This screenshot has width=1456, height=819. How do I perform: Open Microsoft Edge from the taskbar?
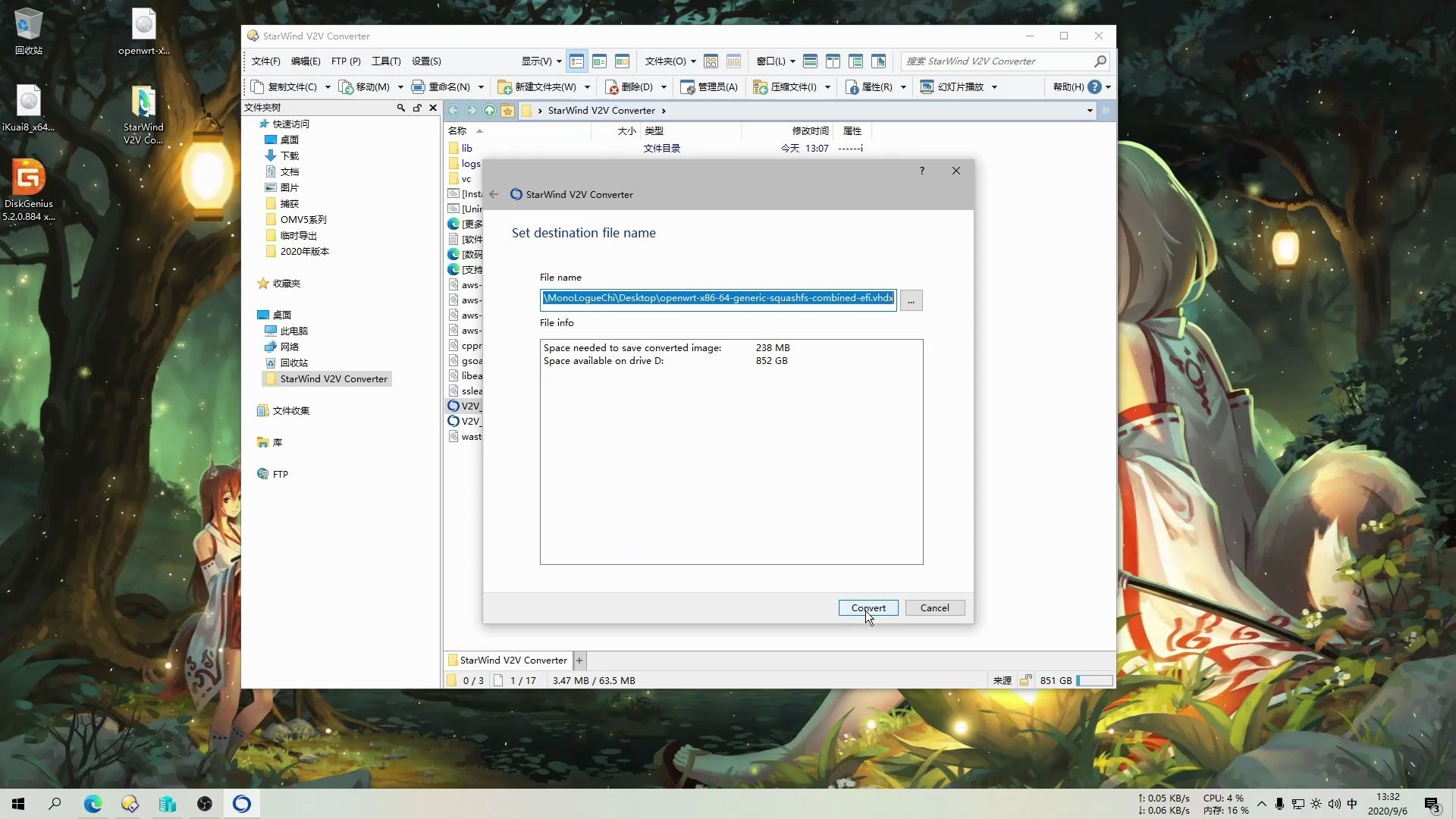coord(93,804)
